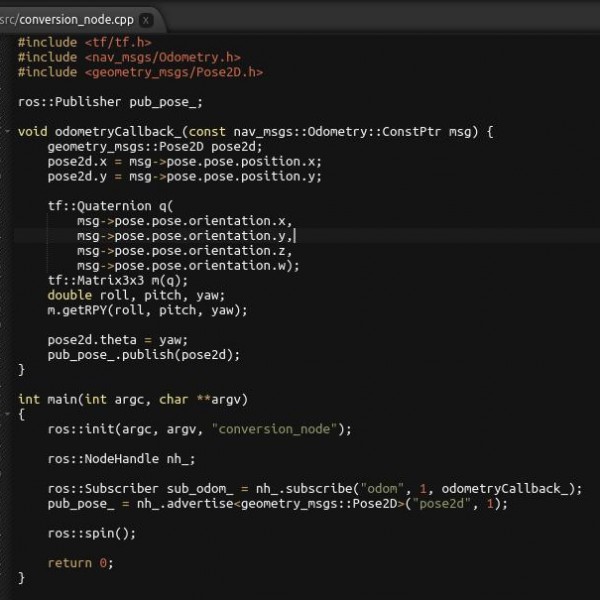Click the '<geometry_msgs/Pose2D.h>' include path
Image resolution: width=600 pixels, height=600 pixels.
[174, 72]
